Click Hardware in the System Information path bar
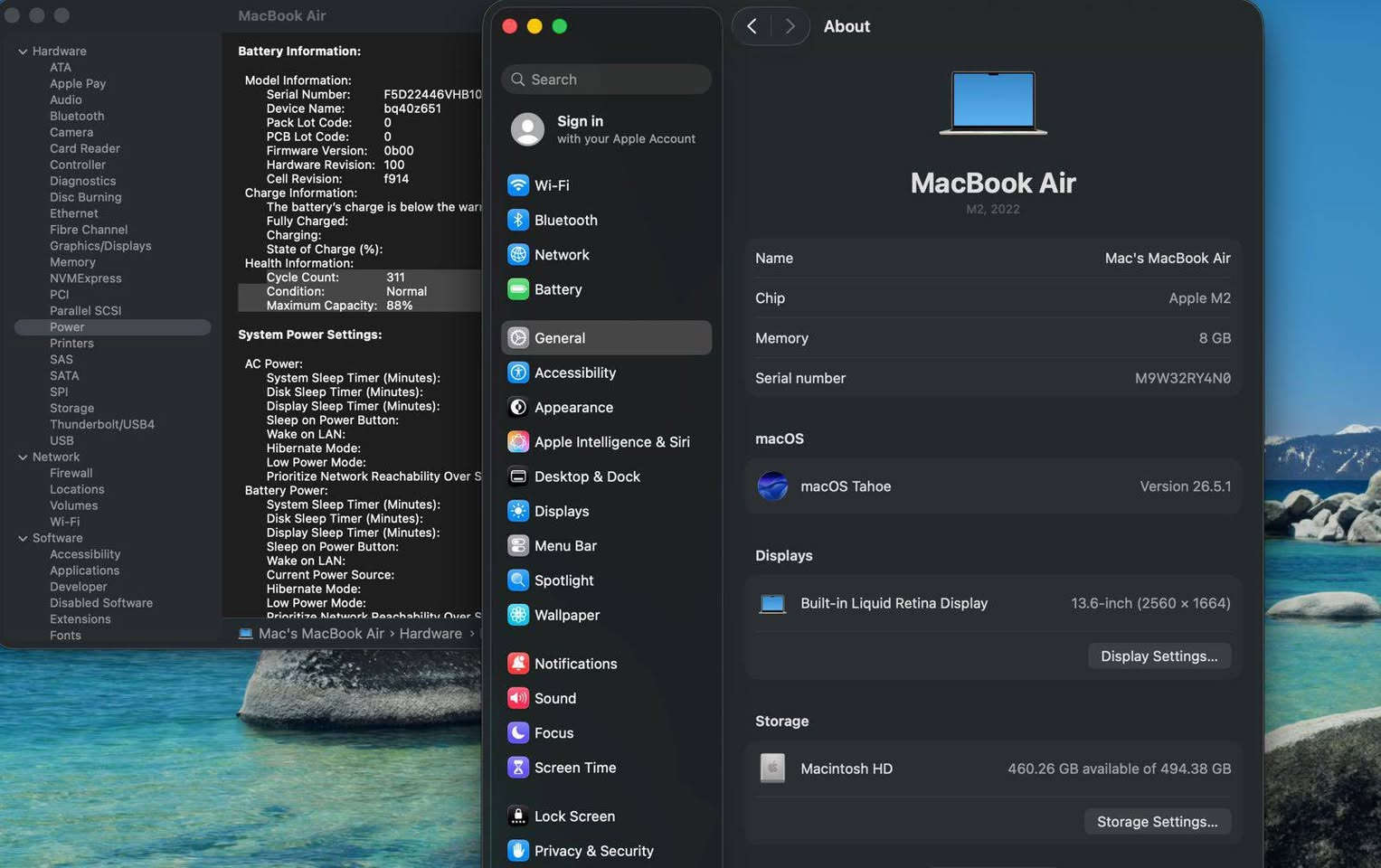 [430, 634]
